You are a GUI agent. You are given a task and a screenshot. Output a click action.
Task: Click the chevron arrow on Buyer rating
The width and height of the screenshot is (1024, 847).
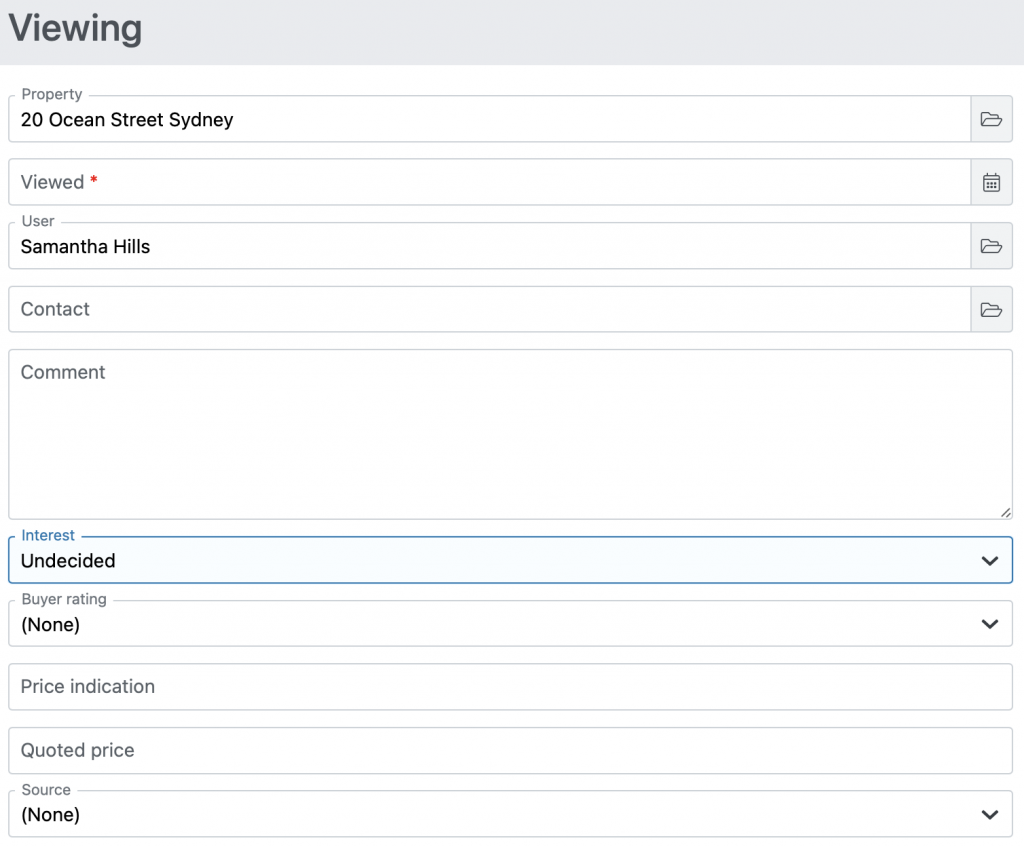[989, 624]
